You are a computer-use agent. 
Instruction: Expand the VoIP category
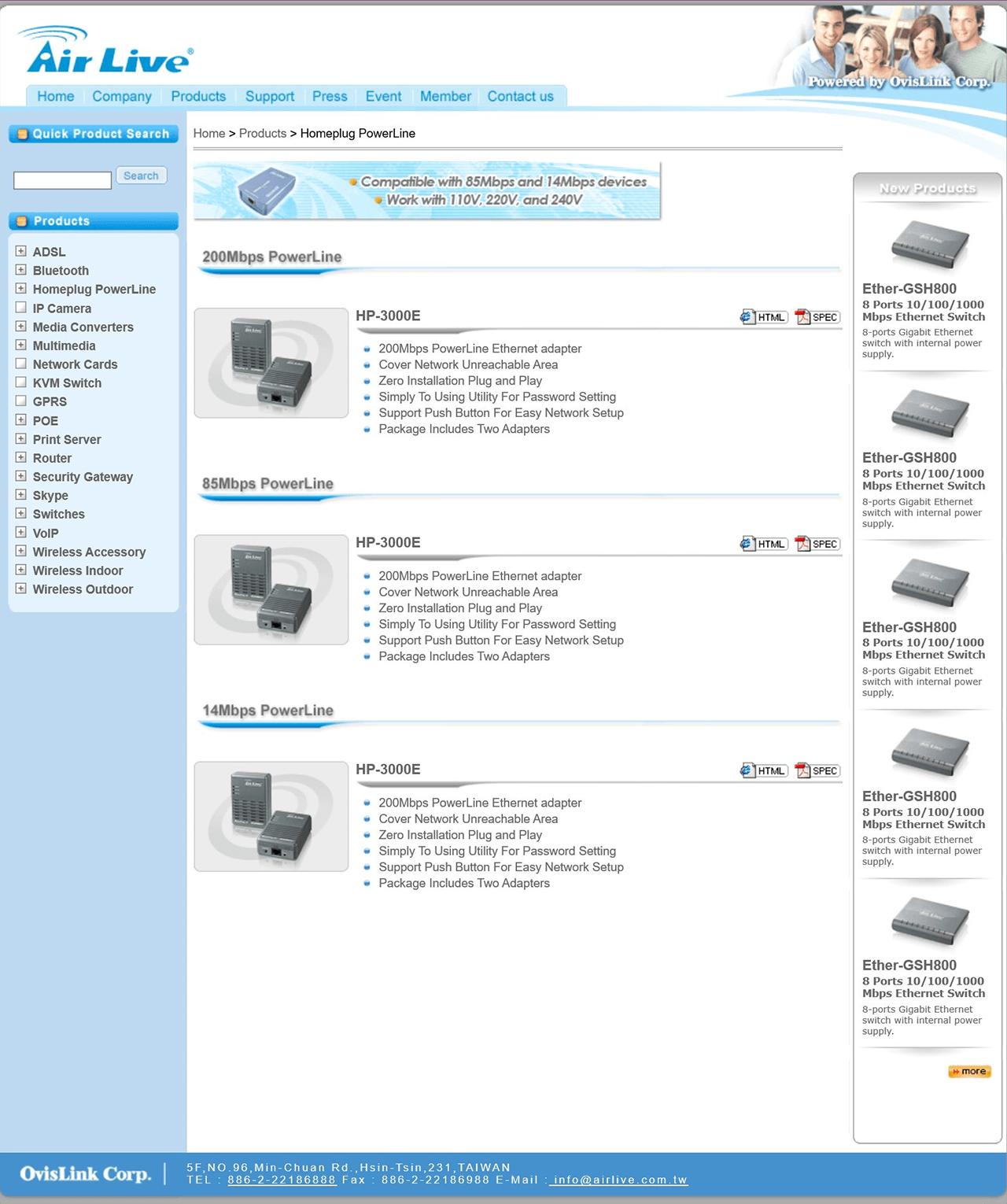coord(21,533)
